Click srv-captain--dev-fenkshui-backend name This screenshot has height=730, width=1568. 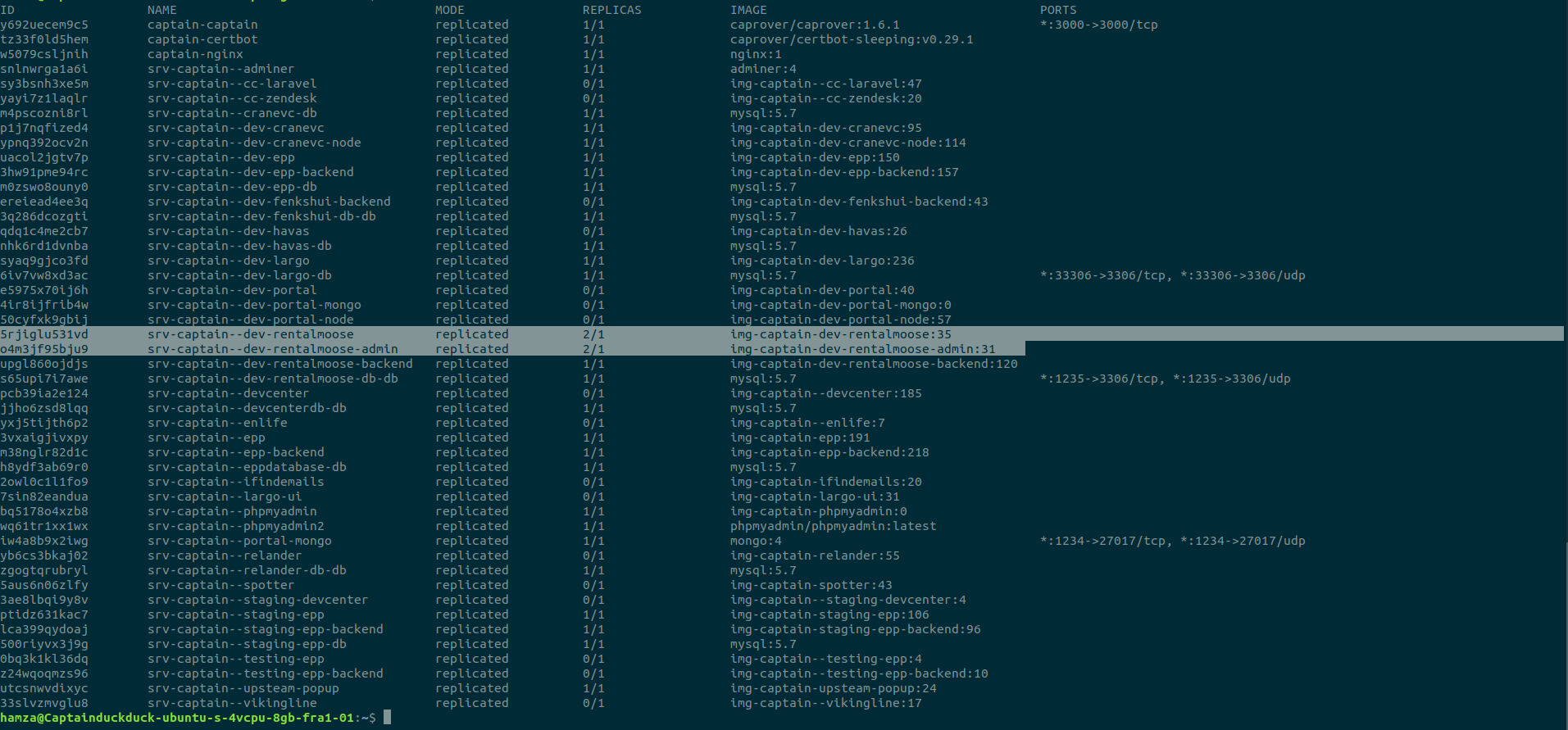tap(269, 202)
